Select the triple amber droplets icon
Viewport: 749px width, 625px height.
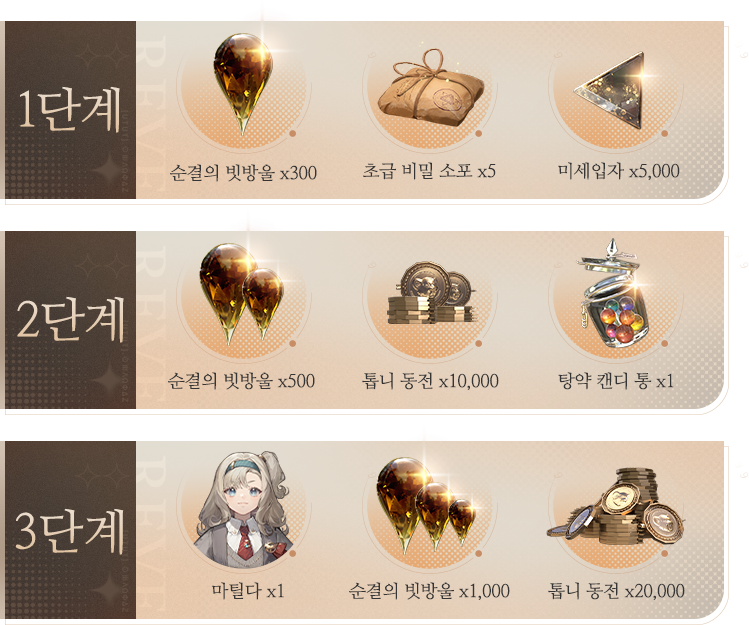coord(426,505)
